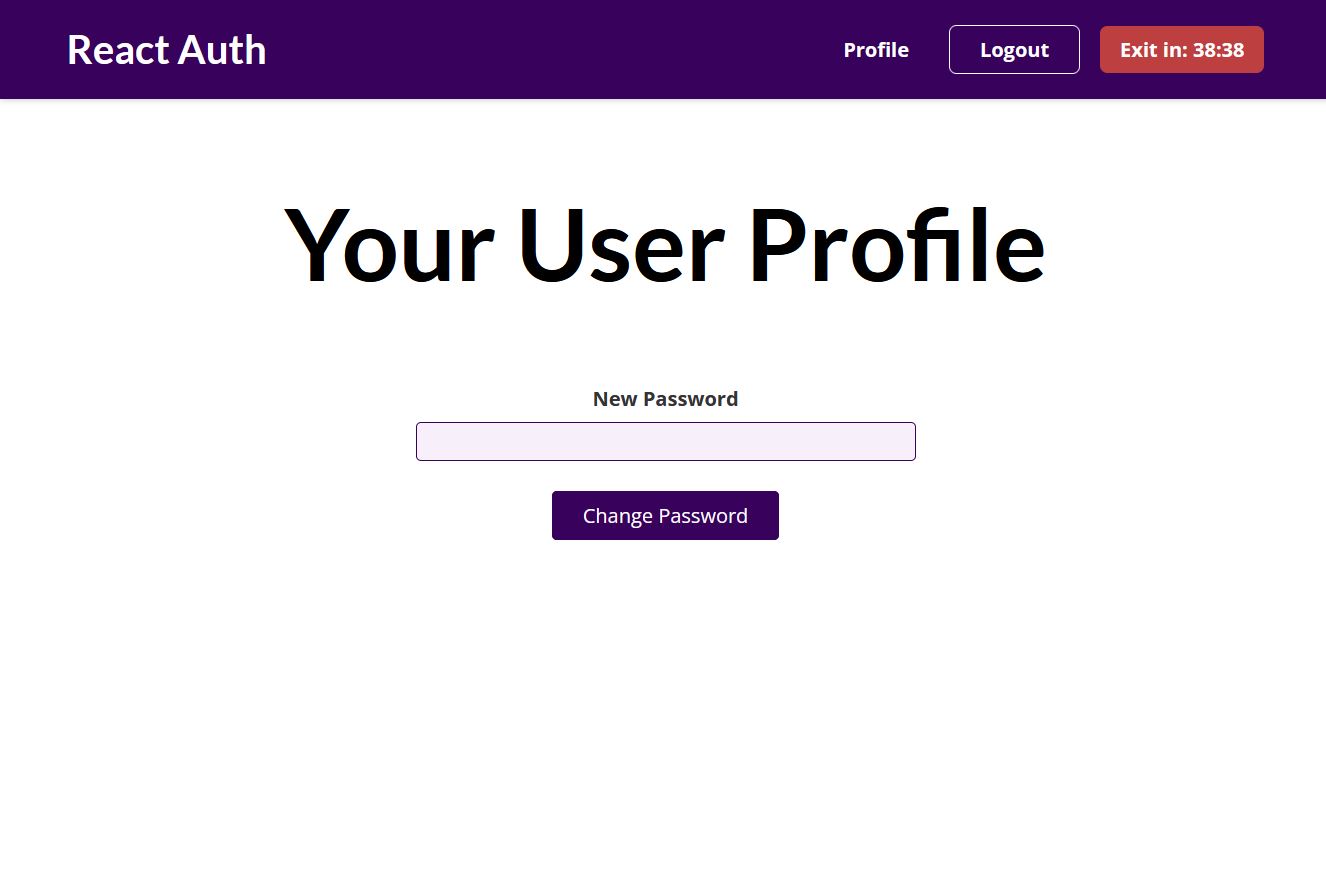The image size is (1326, 885).
Task: Check the session countdown timer badge
Action: pyautogui.click(x=1181, y=49)
